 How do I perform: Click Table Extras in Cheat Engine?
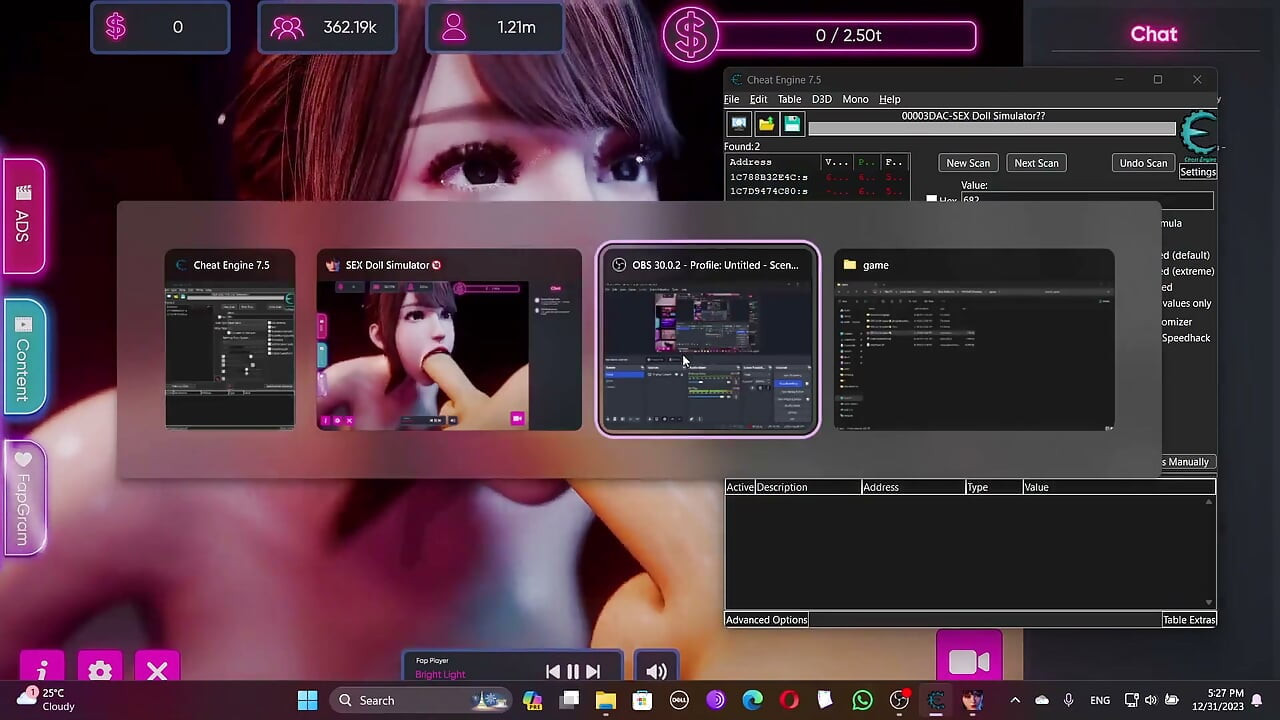[x=1189, y=620]
